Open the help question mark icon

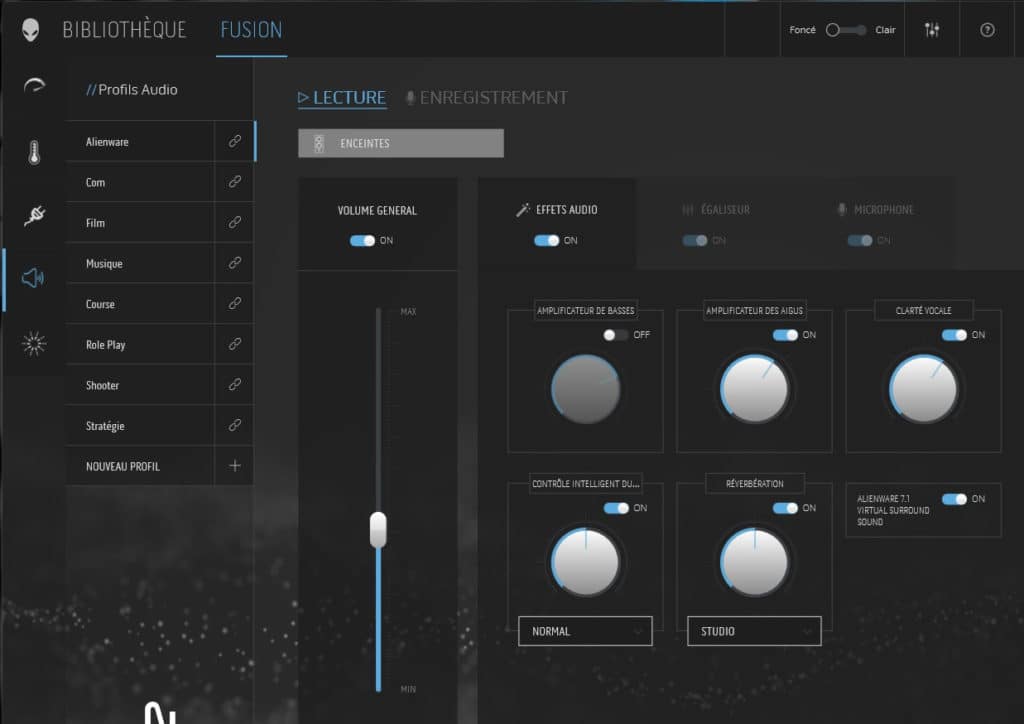pyautogui.click(x=987, y=29)
